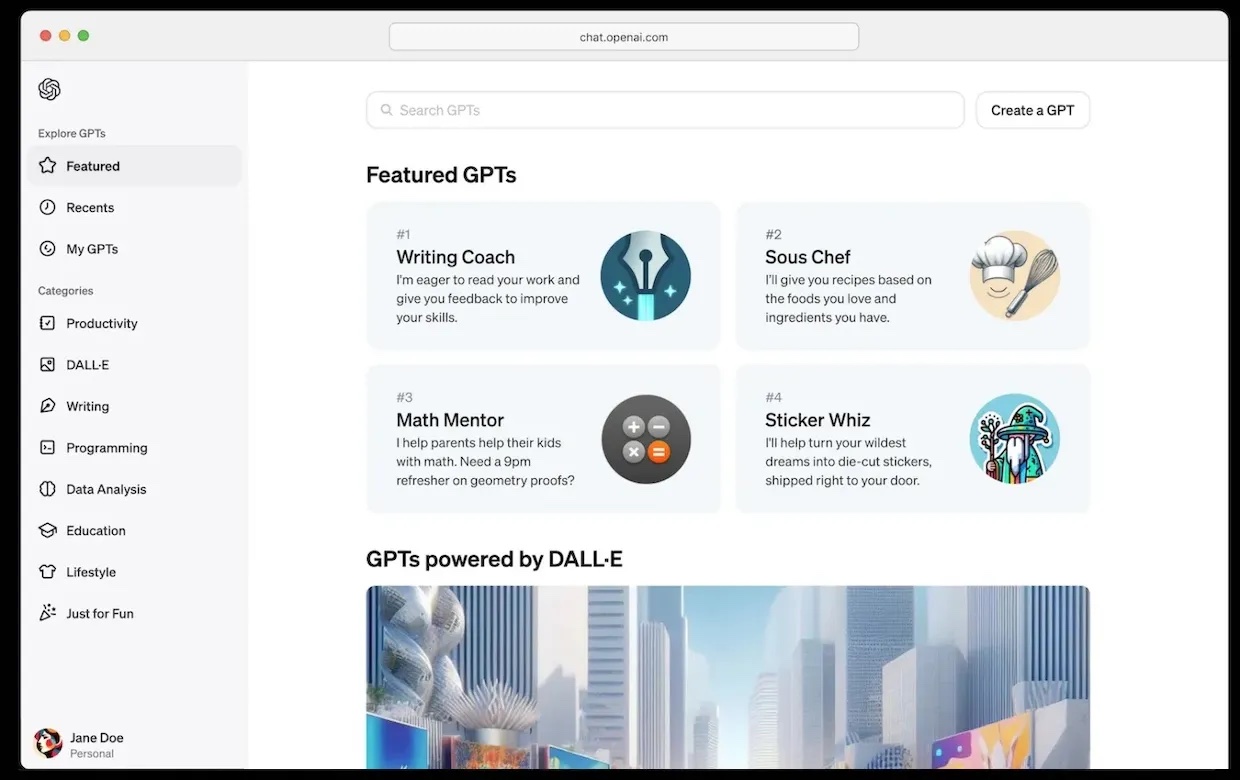Click the graduation cap icon beside Education

point(47,531)
